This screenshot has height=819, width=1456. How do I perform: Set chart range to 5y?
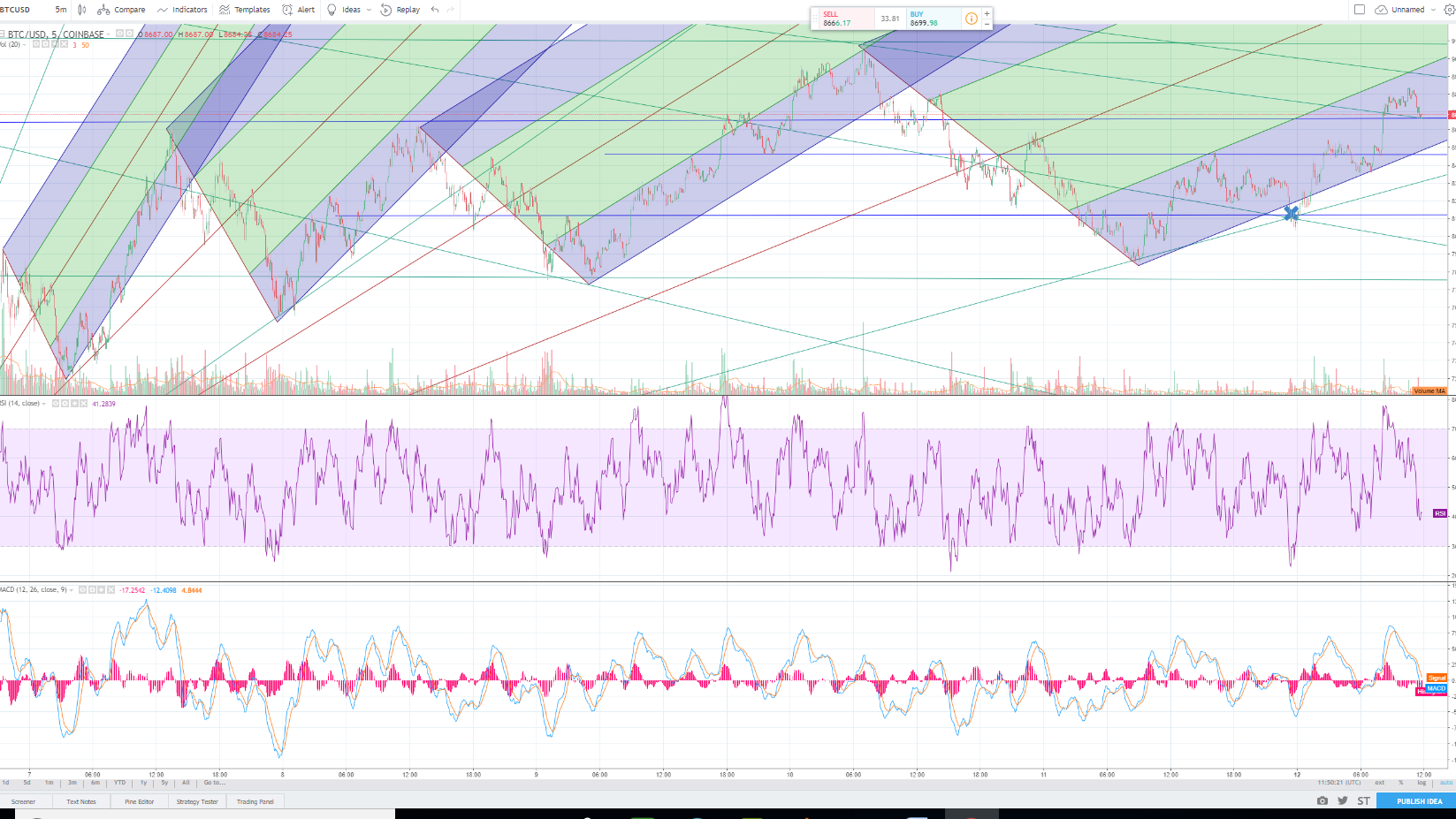[x=164, y=783]
